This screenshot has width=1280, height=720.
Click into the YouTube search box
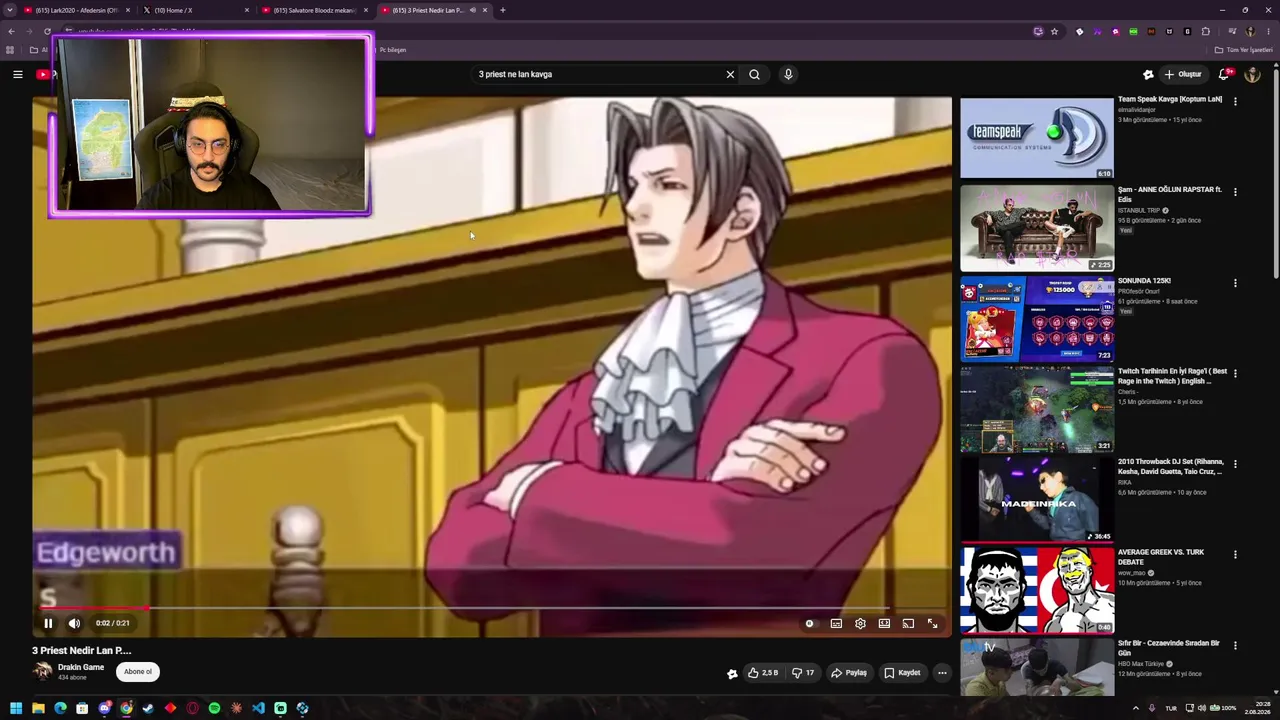click(x=598, y=74)
